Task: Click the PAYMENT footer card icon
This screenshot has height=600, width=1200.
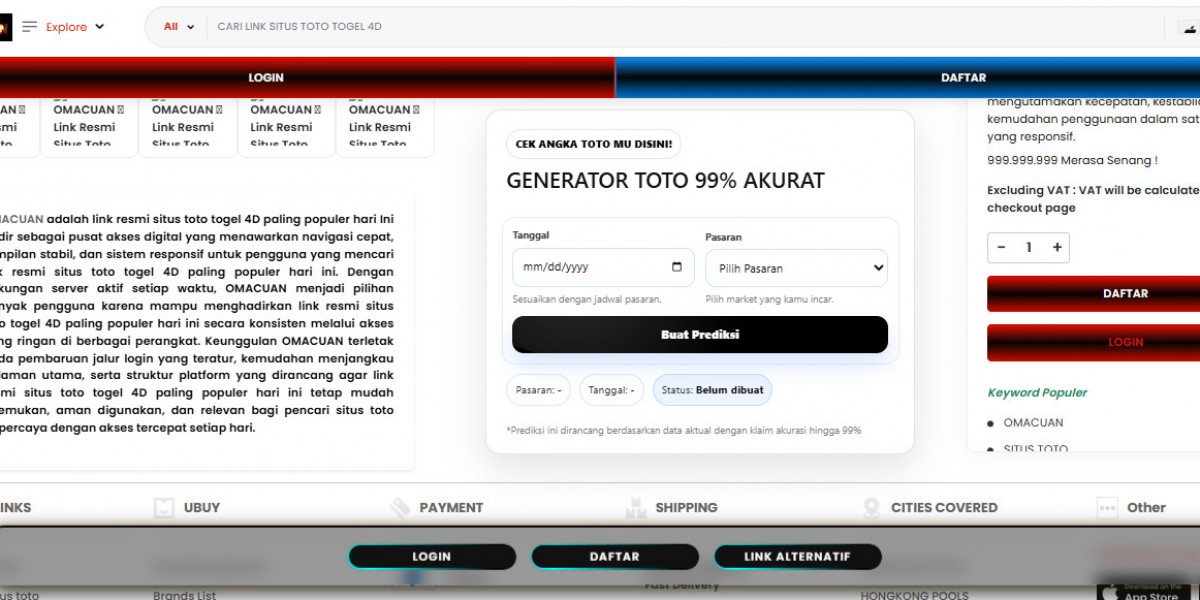Action: pos(400,508)
